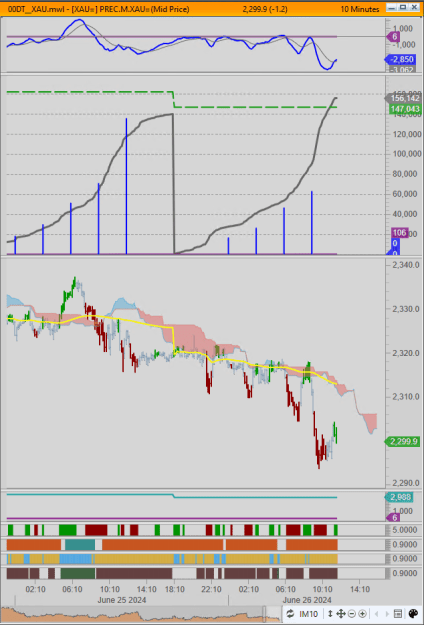Image resolution: width=424 pixels, height=625 pixels.
Task: Maximize the XAU chart window
Action: 403,7
